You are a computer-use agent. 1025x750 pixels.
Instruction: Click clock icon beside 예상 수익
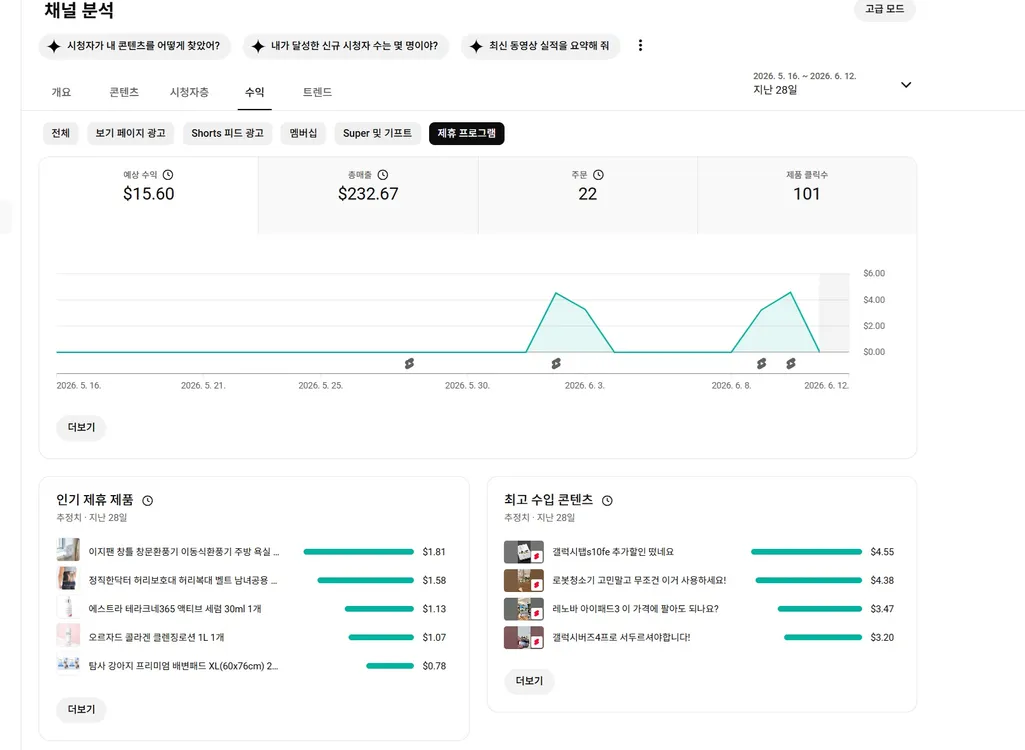pos(168,175)
